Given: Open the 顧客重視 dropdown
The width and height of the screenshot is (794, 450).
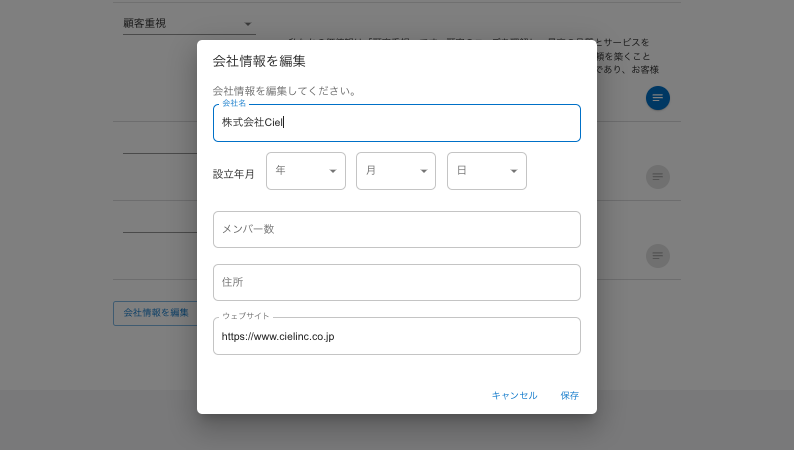Looking at the screenshot, I should point(189,23).
